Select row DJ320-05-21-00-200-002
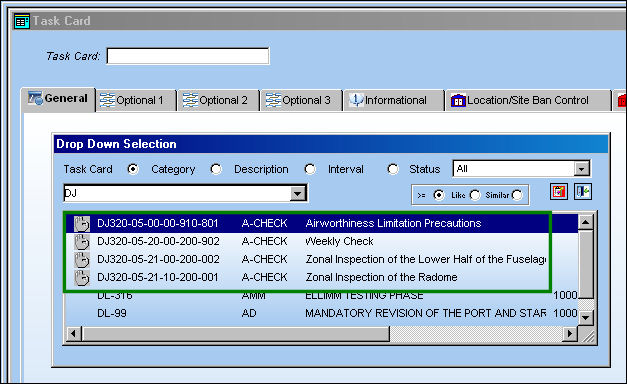 coord(322,260)
